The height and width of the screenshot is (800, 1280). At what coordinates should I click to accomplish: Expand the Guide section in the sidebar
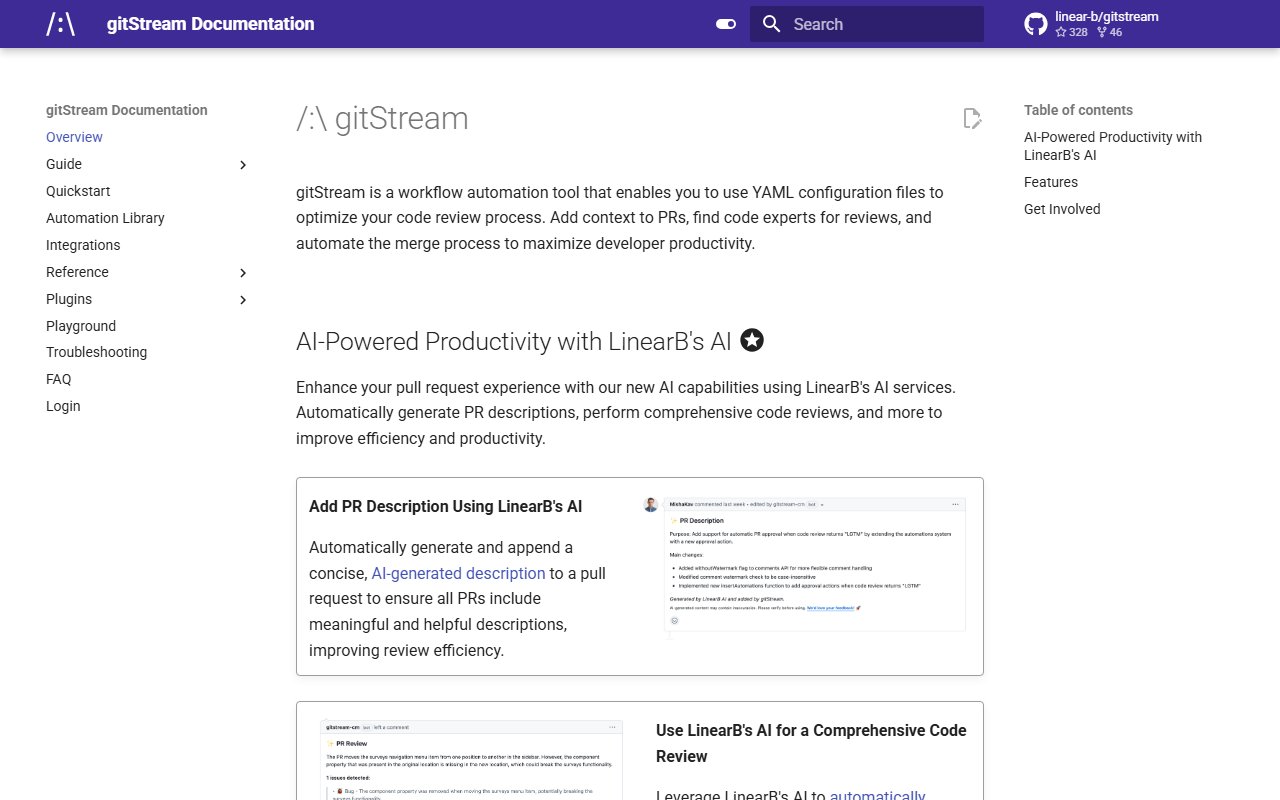tap(243, 164)
